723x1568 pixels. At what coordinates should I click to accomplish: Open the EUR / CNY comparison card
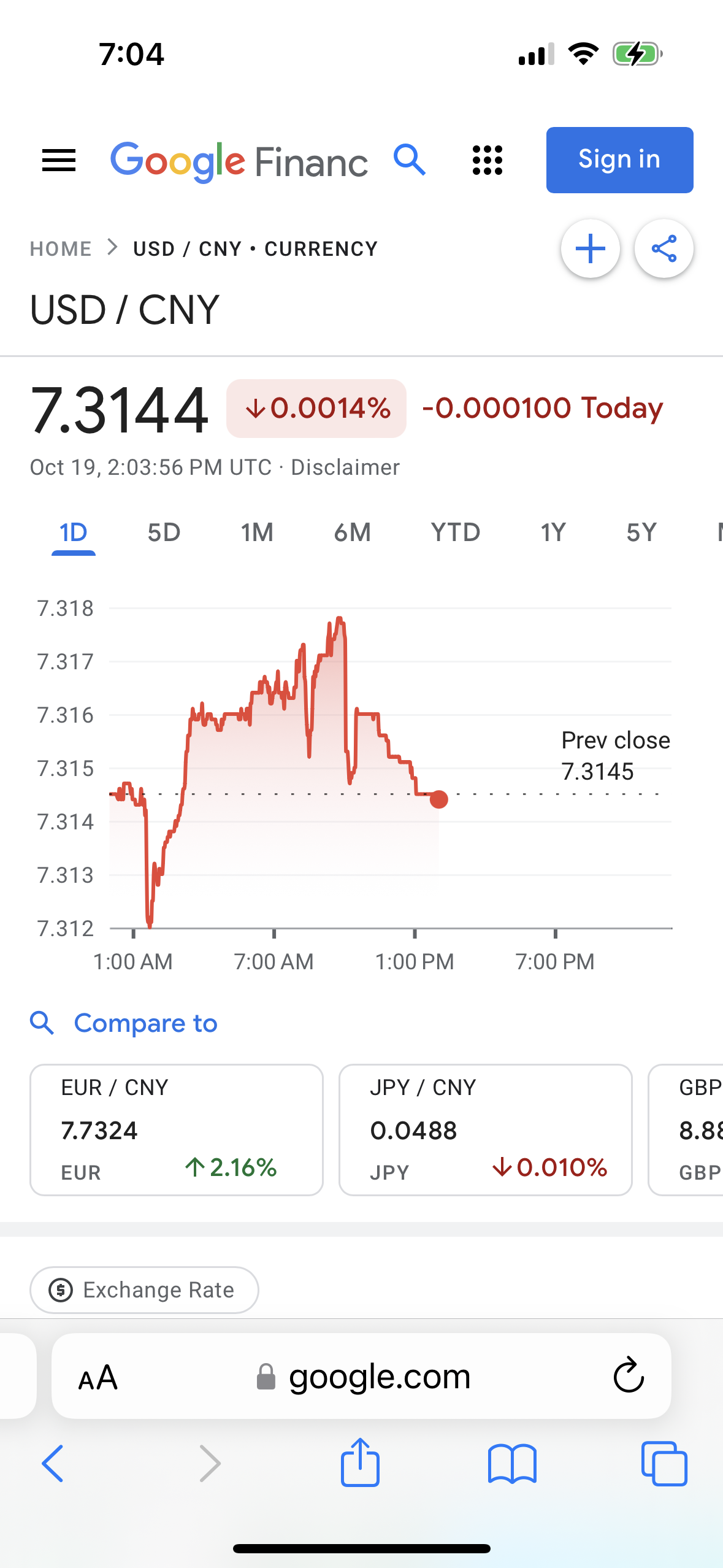[x=177, y=1129]
